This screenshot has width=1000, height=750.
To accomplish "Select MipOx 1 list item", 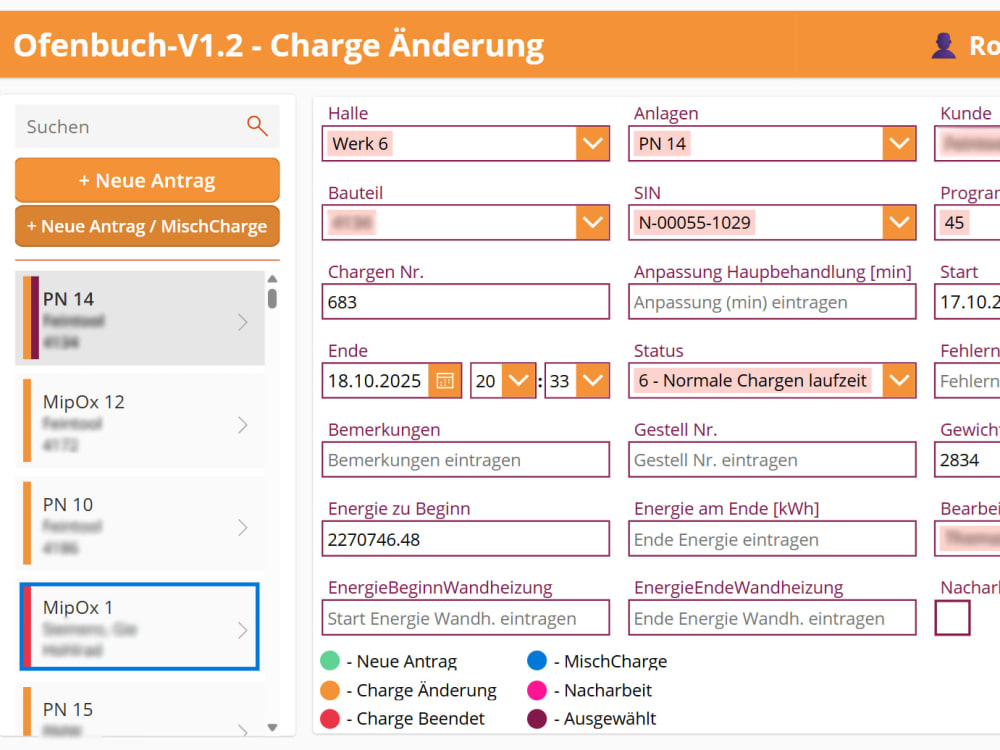I will tap(140, 626).
